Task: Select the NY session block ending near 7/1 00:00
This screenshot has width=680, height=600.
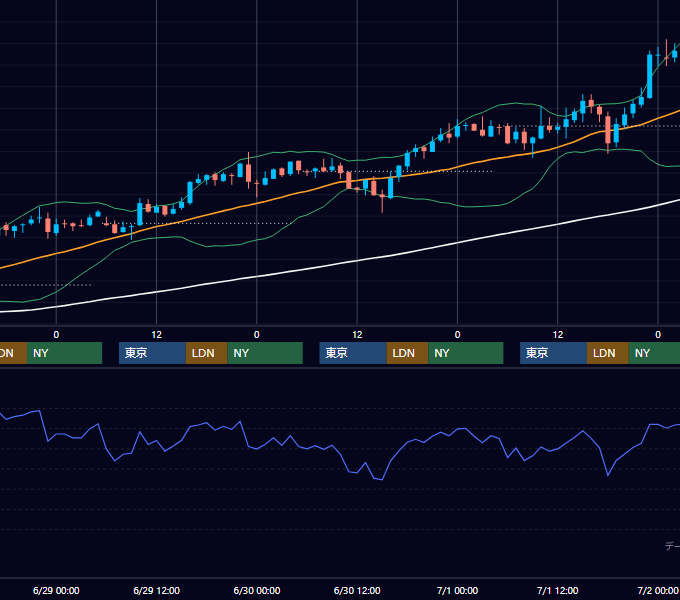Action: 465,353
